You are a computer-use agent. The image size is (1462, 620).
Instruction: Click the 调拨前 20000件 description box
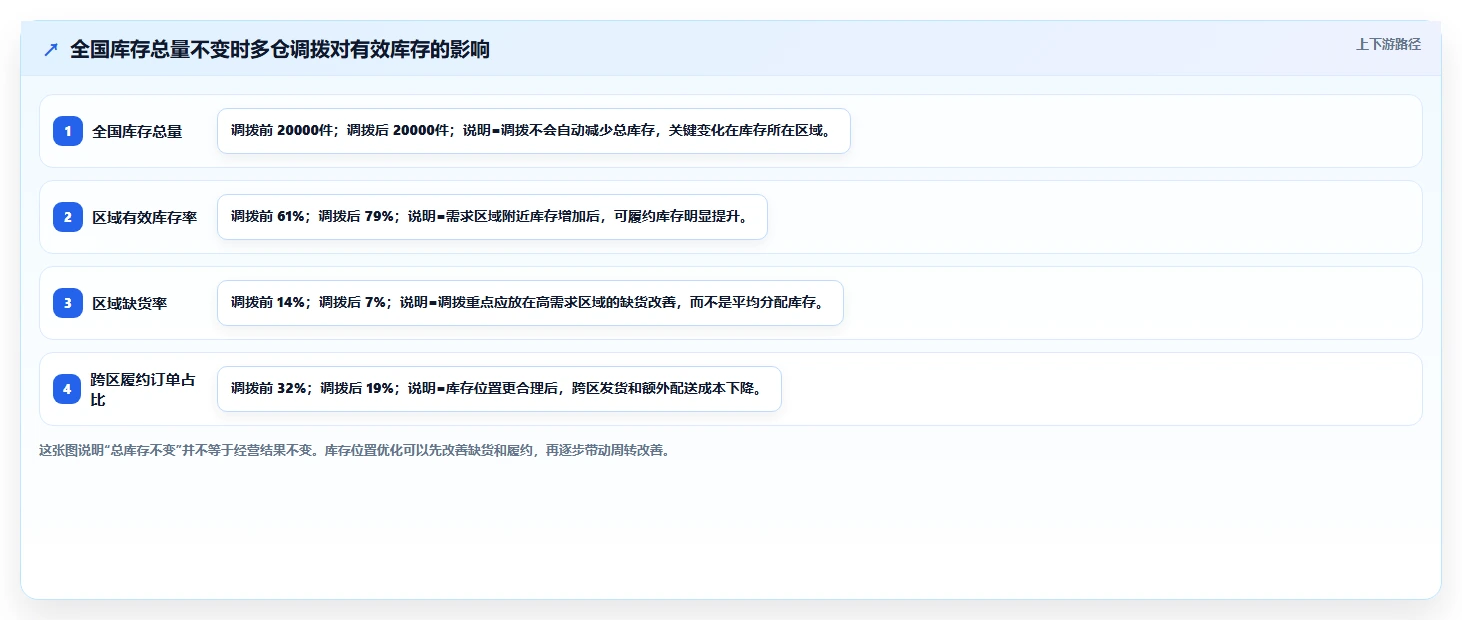click(534, 131)
